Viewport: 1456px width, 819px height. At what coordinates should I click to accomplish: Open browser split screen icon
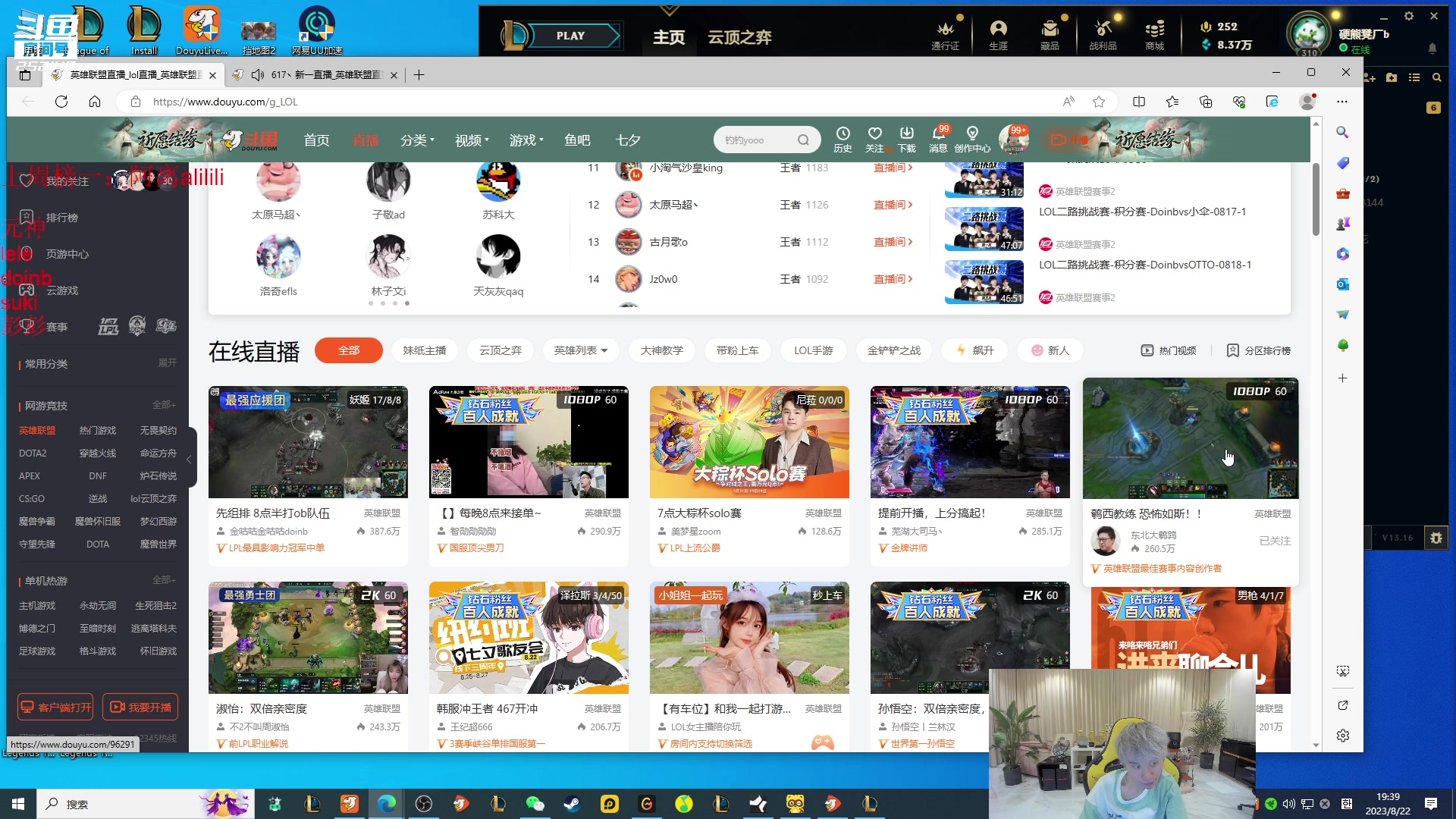(x=1139, y=102)
